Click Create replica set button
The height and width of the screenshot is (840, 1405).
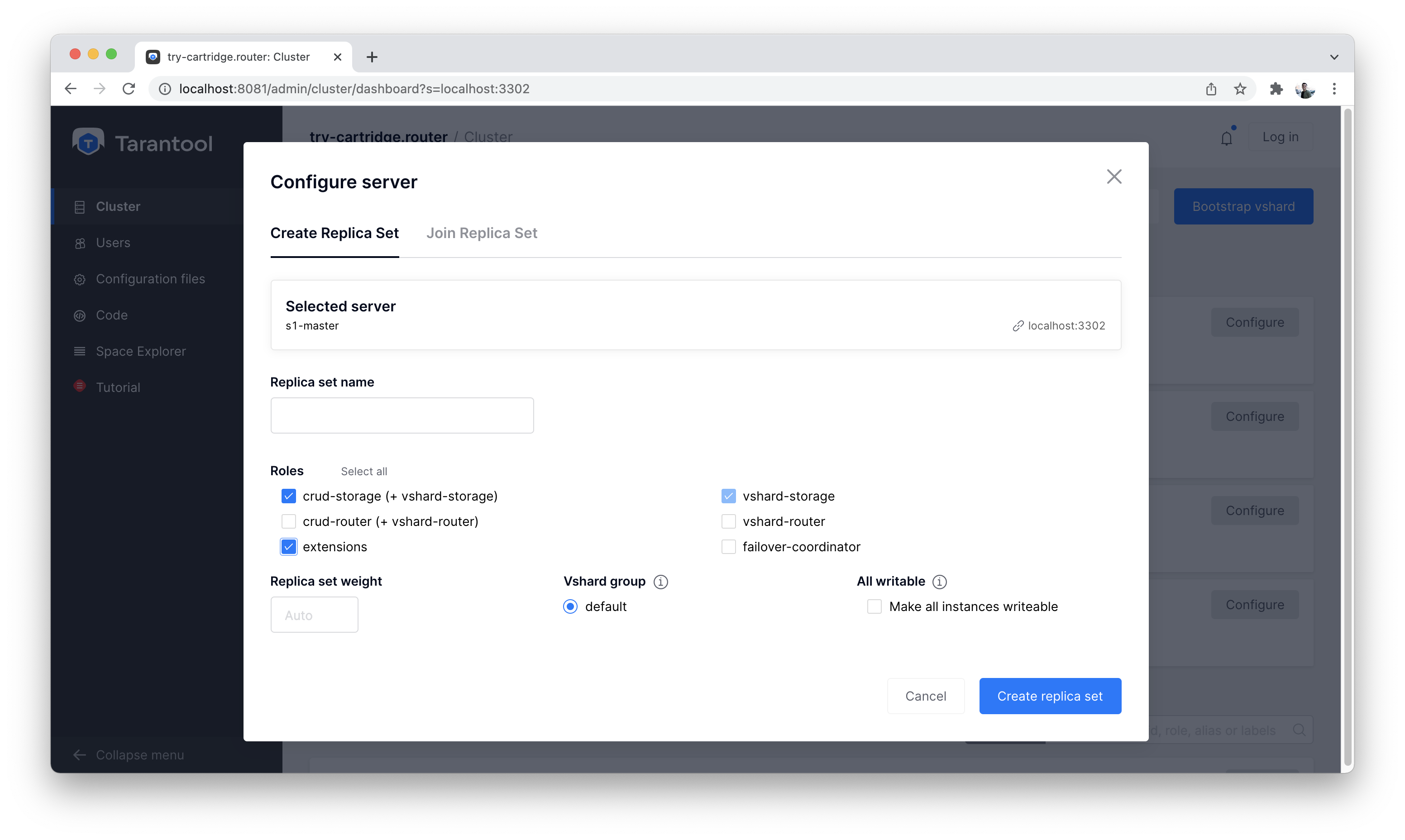(x=1050, y=696)
